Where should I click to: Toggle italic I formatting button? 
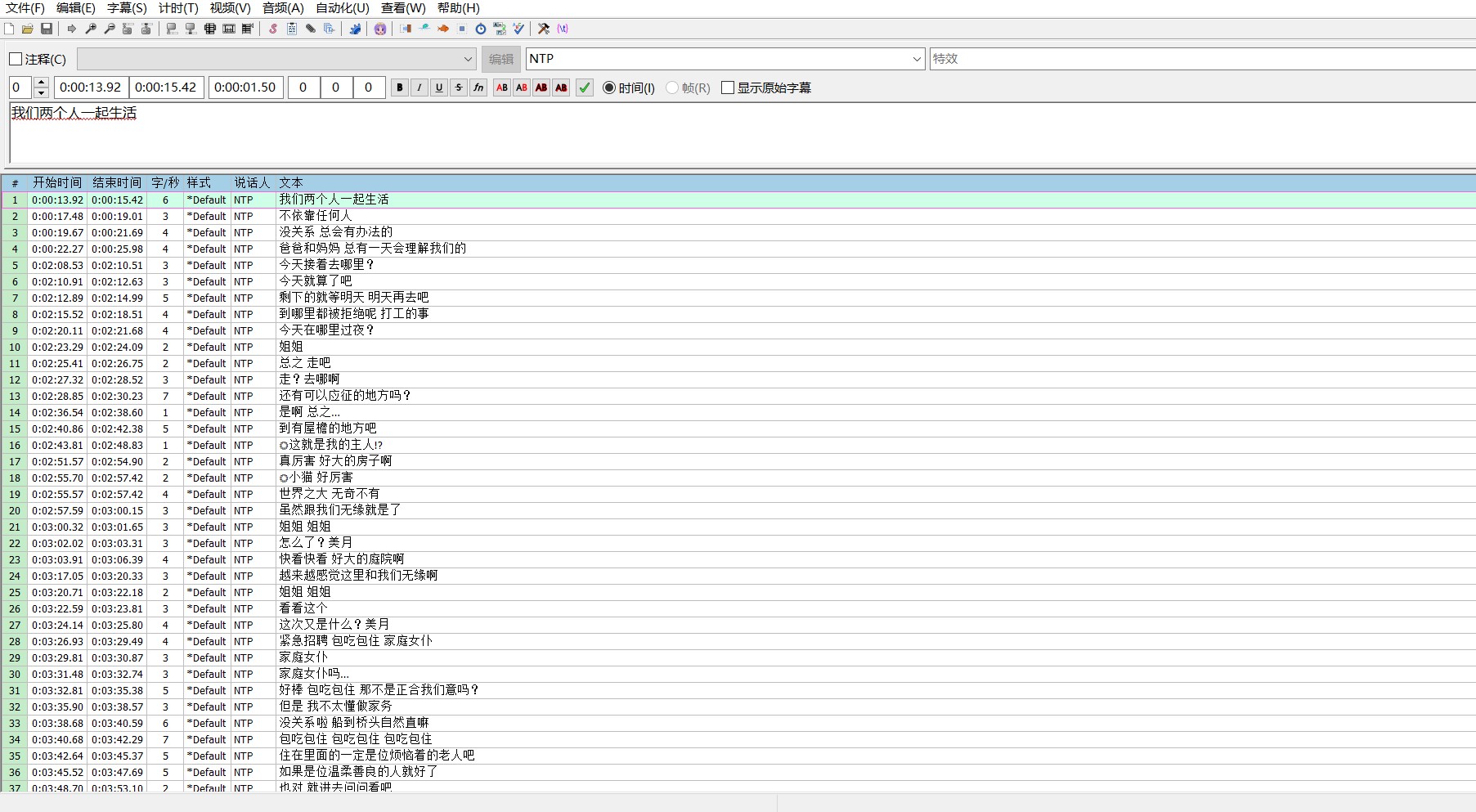point(419,87)
